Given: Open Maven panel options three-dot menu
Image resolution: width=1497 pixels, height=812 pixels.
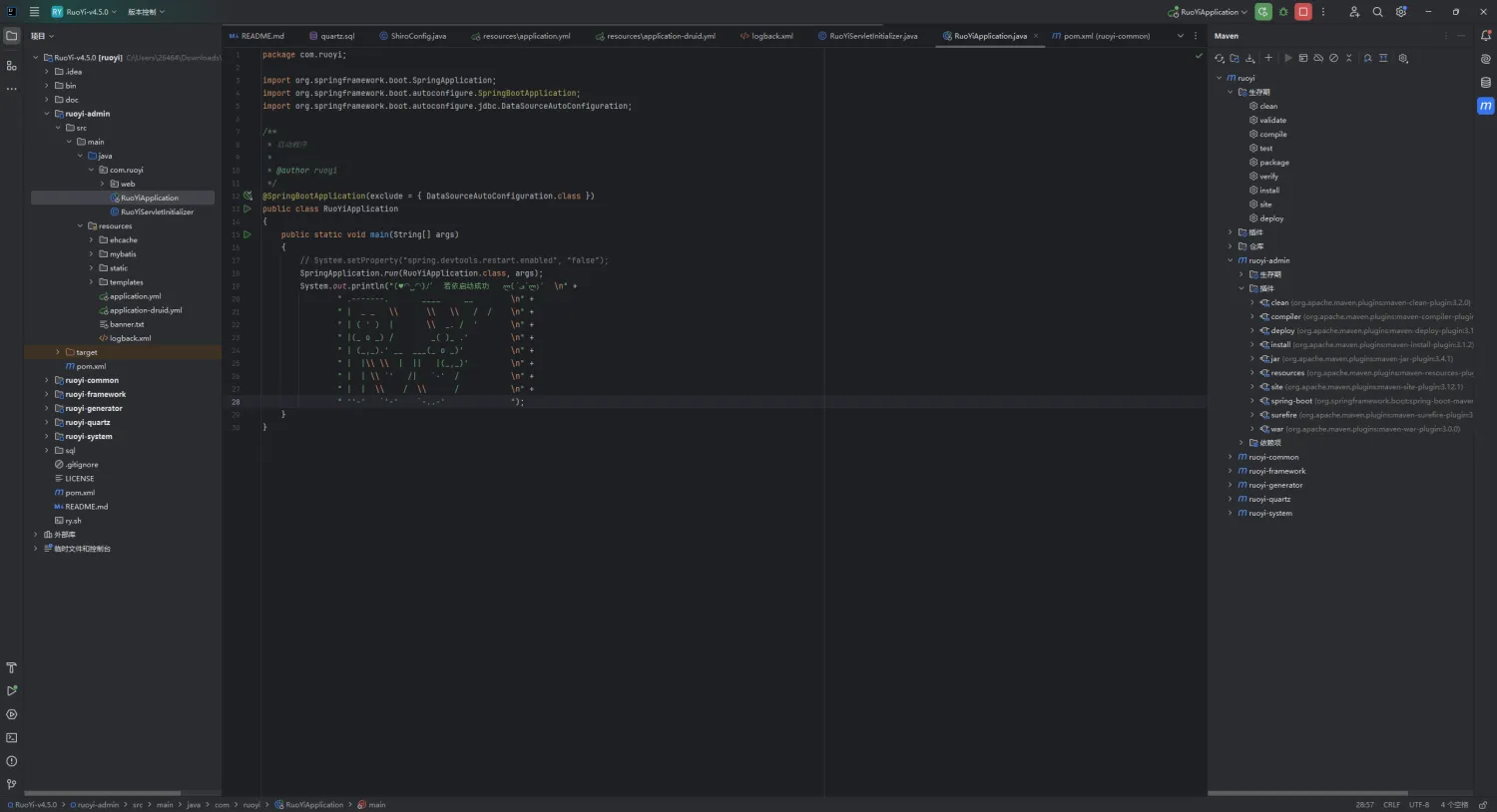Looking at the screenshot, I should click(x=1445, y=36).
